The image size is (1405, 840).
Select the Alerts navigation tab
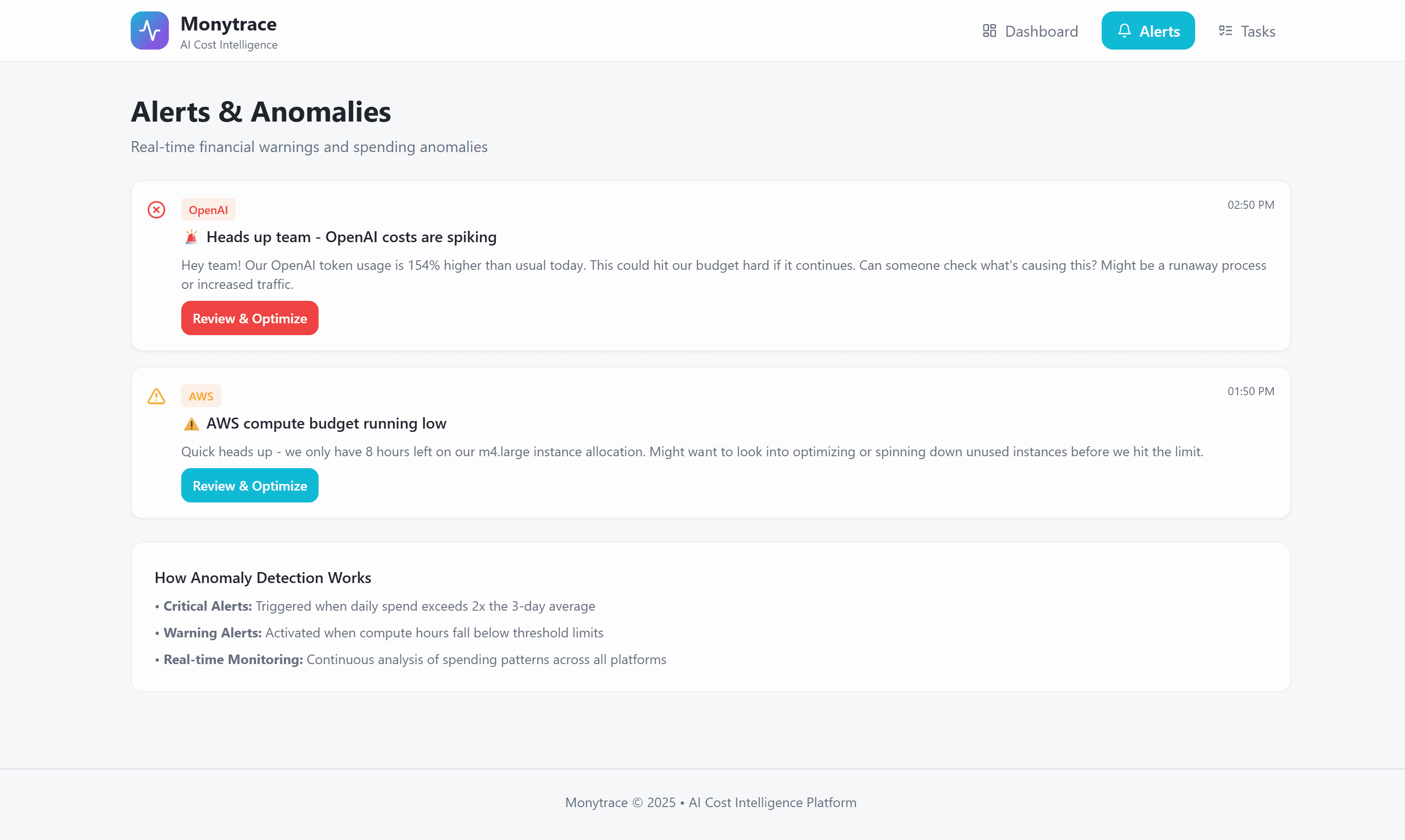(x=1147, y=31)
